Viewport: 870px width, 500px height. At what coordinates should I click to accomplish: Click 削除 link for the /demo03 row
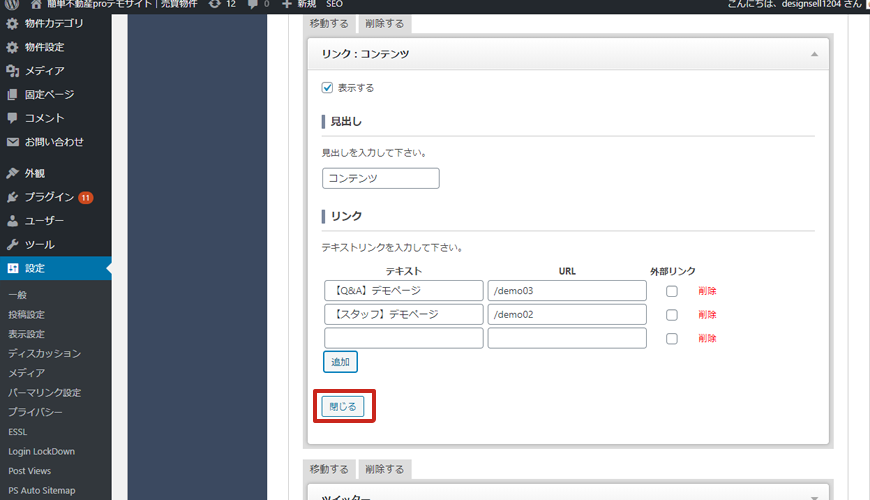tap(707, 291)
